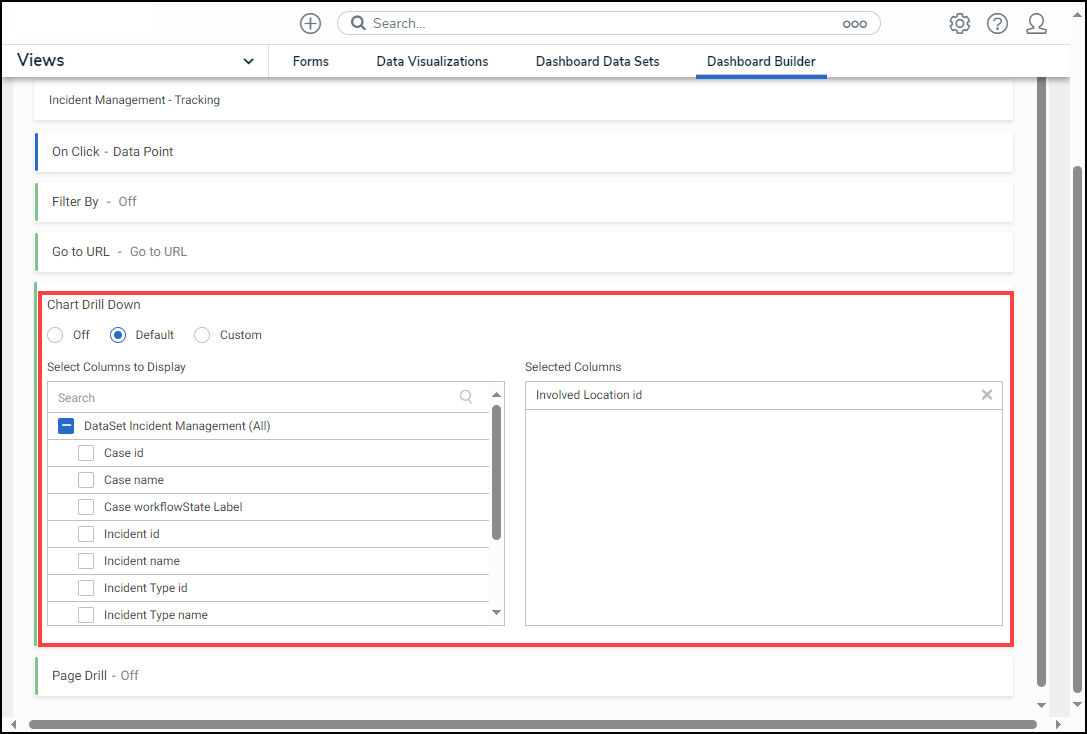Screen dimensions: 1087x734
Task: Click the three-dots icon in search bar
Action: pyautogui.click(x=854, y=24)
